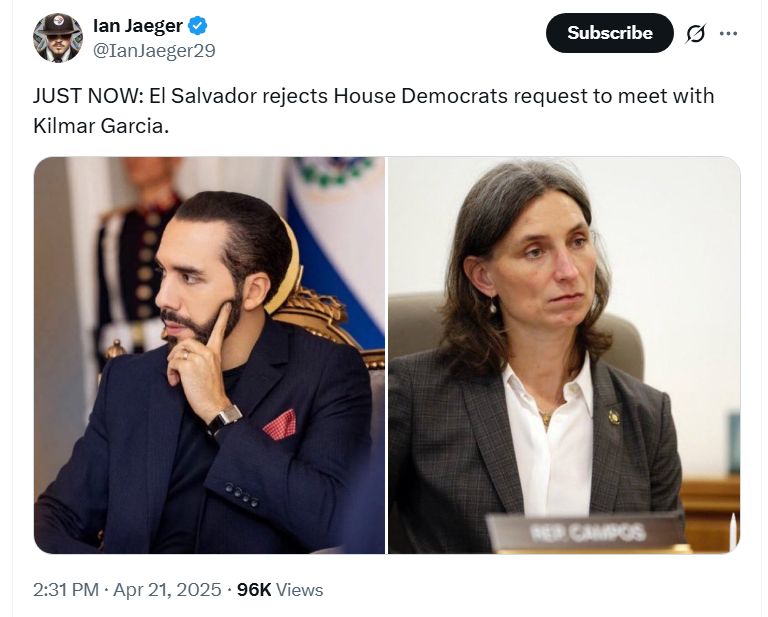
Task: Click the REP. CAMPOS nameplate in photo
Action: coord(587,532)
